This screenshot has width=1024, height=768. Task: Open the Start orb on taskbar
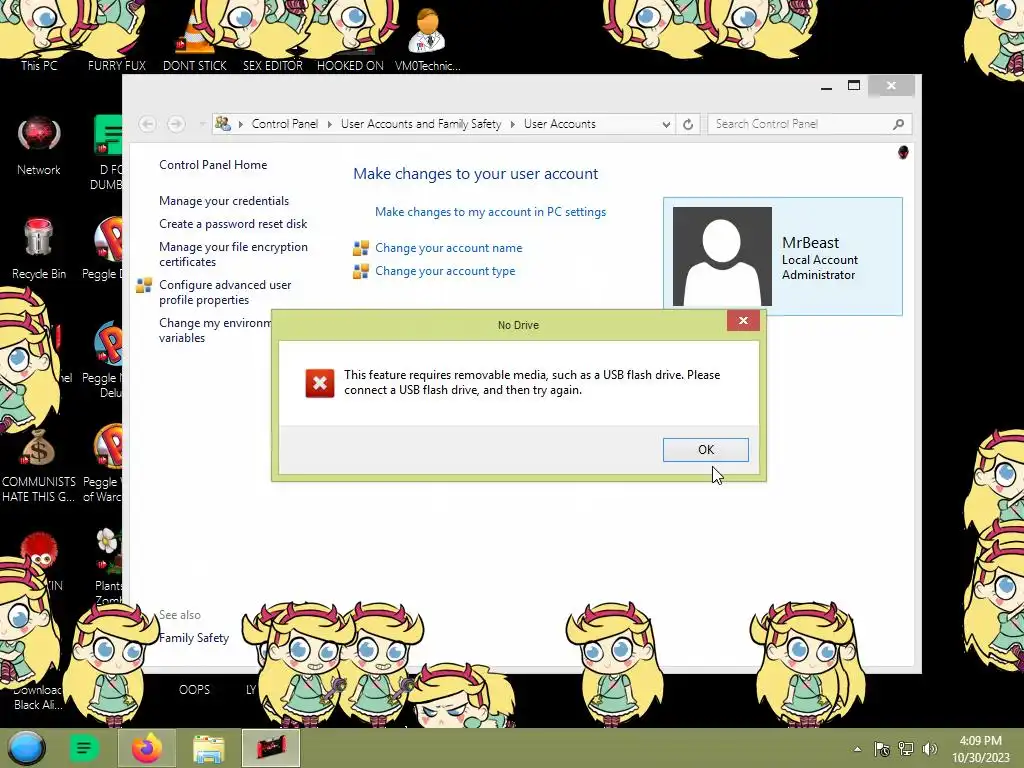click(x=27, y=748)
